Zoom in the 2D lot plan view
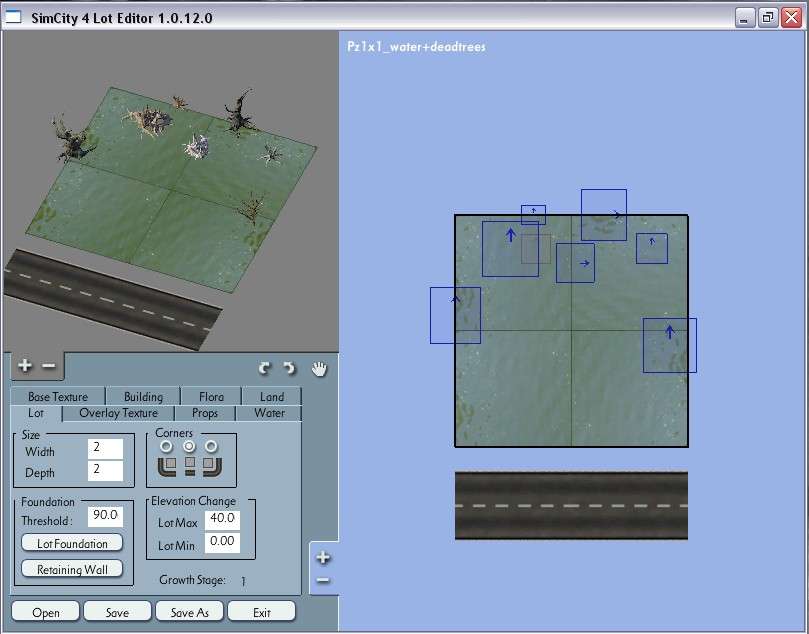The width and height of the screenshot is (809, 634). click(x=323, y=558)
